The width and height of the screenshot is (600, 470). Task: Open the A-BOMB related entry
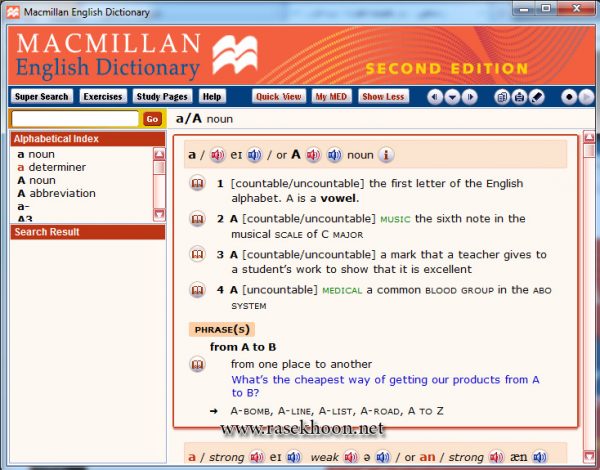point(250,411)
